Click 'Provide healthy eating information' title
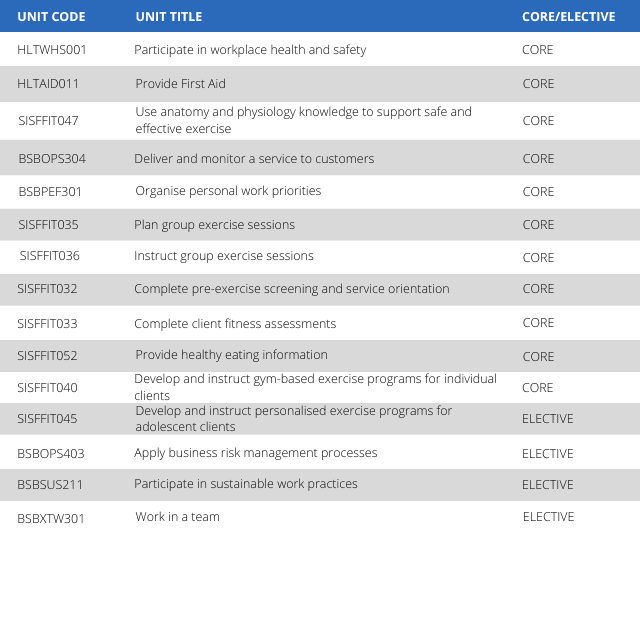The image size is (640, 640). point(232,355)
